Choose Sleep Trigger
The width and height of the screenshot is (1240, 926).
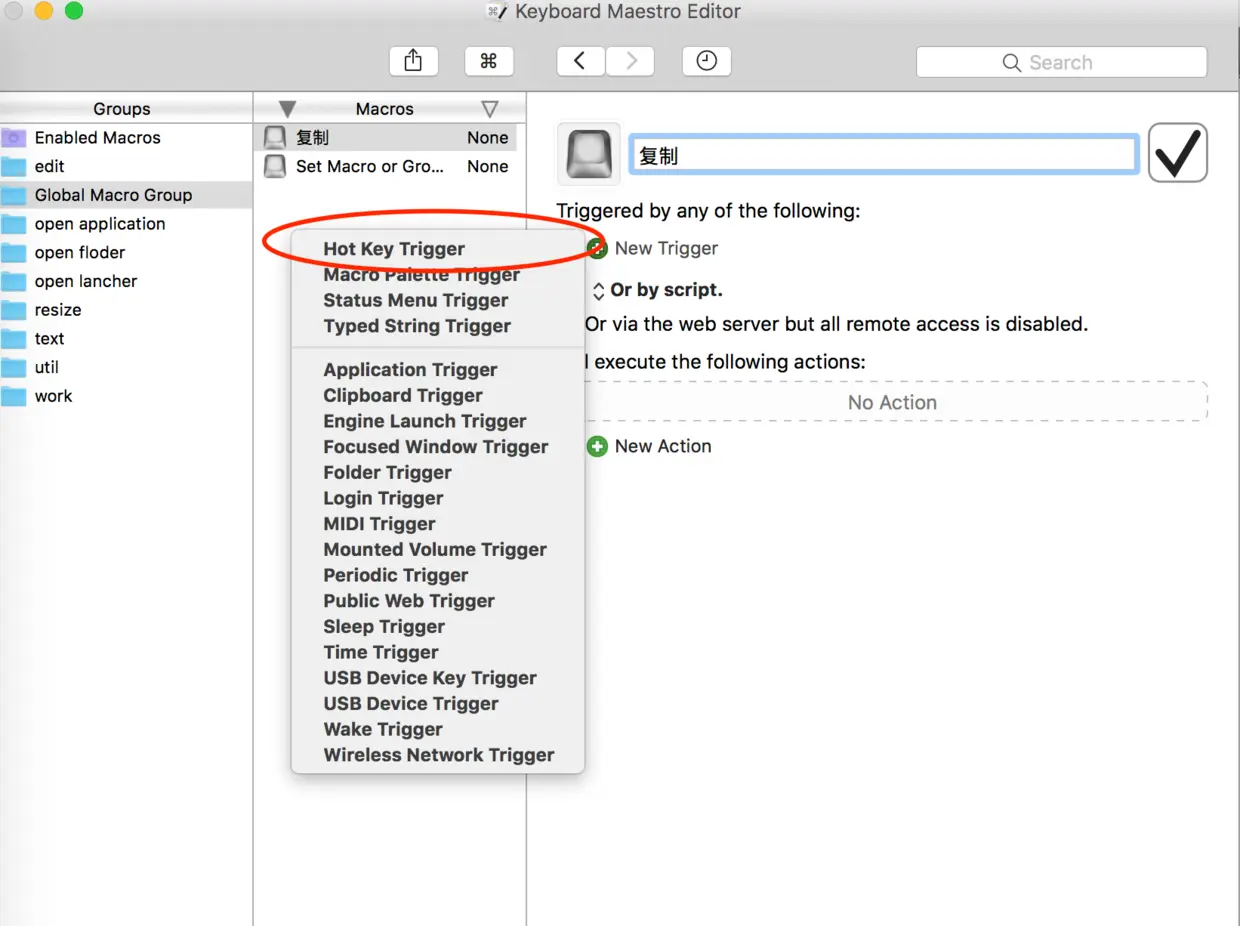click(x=438, y=627)
